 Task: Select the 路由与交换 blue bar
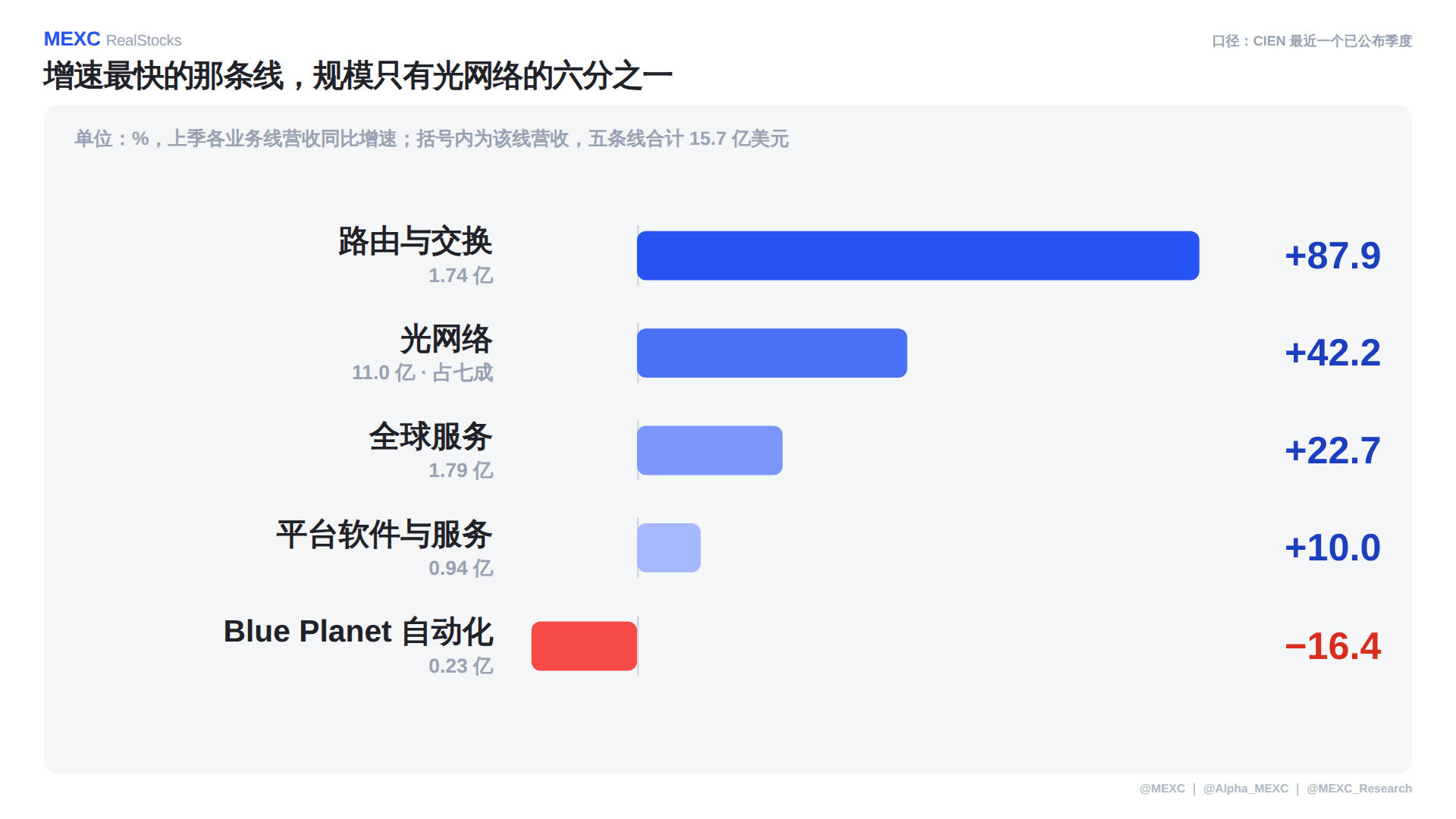click(918, 256)
